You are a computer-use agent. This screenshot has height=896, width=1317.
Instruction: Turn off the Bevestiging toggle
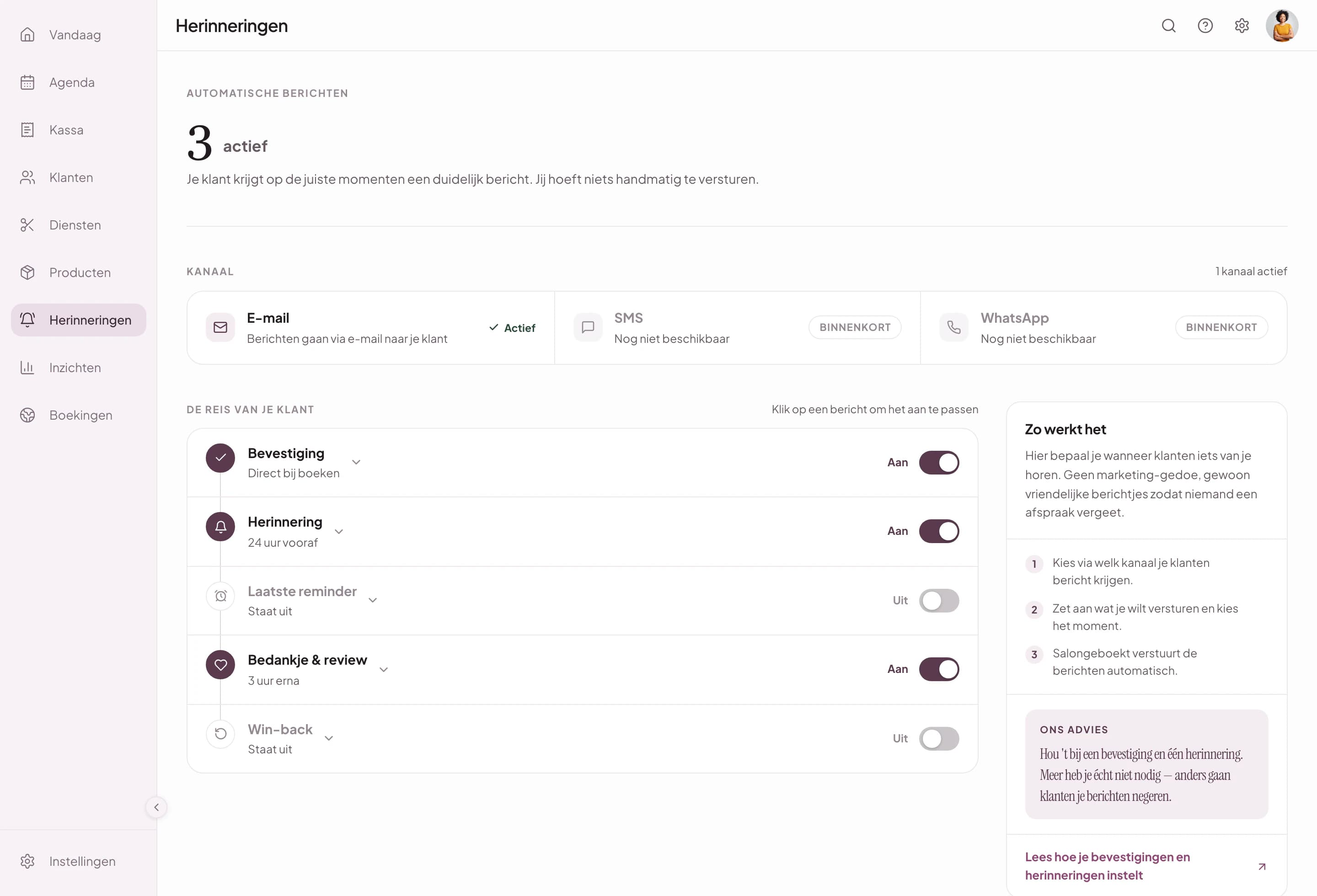(x=939, y=462)
